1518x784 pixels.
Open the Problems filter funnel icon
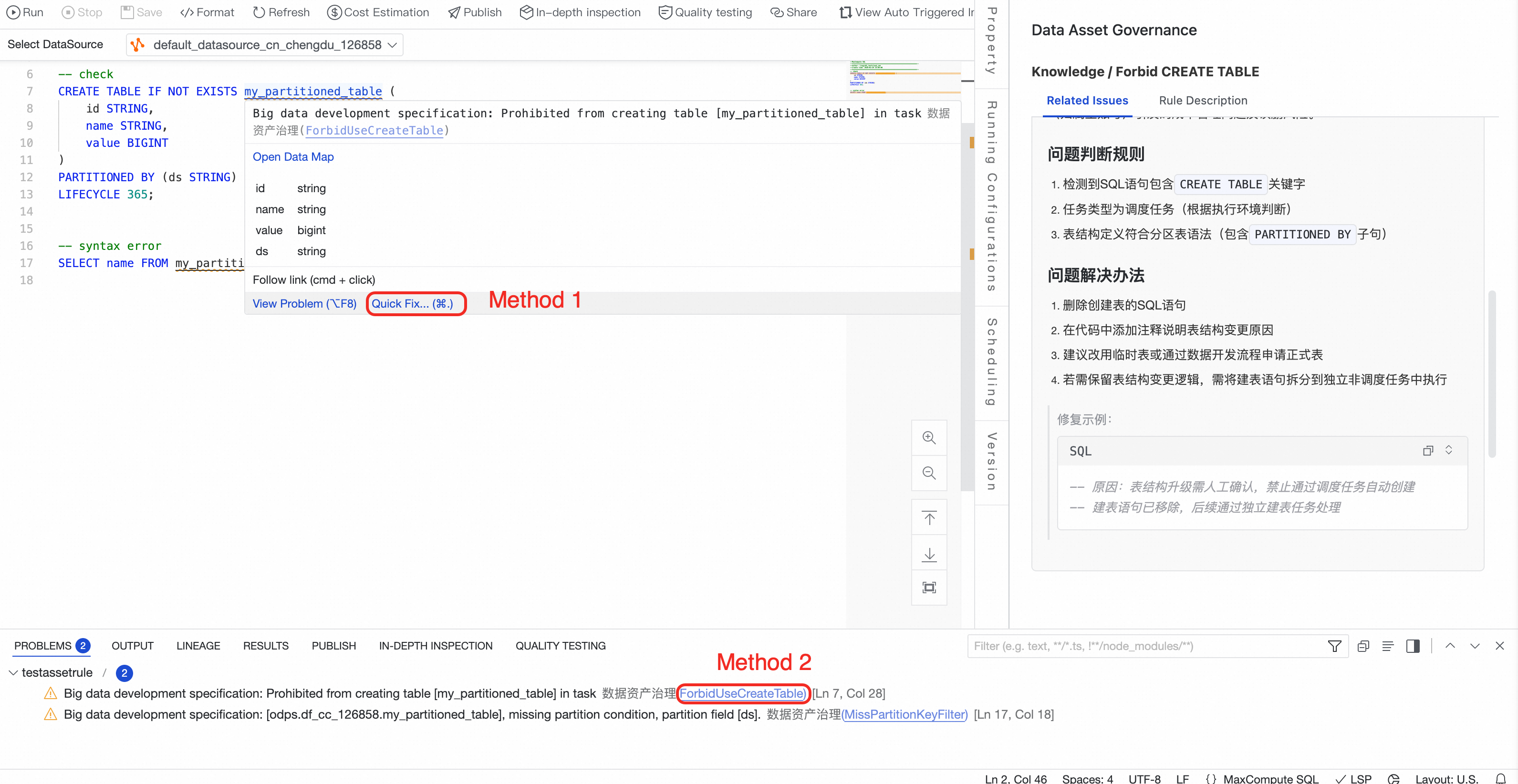(1334, 646)
